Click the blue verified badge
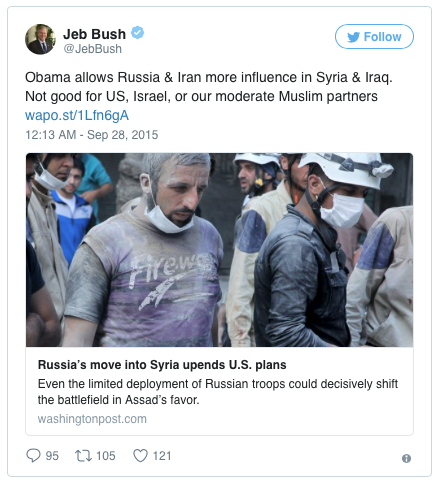 pos(137,33)
